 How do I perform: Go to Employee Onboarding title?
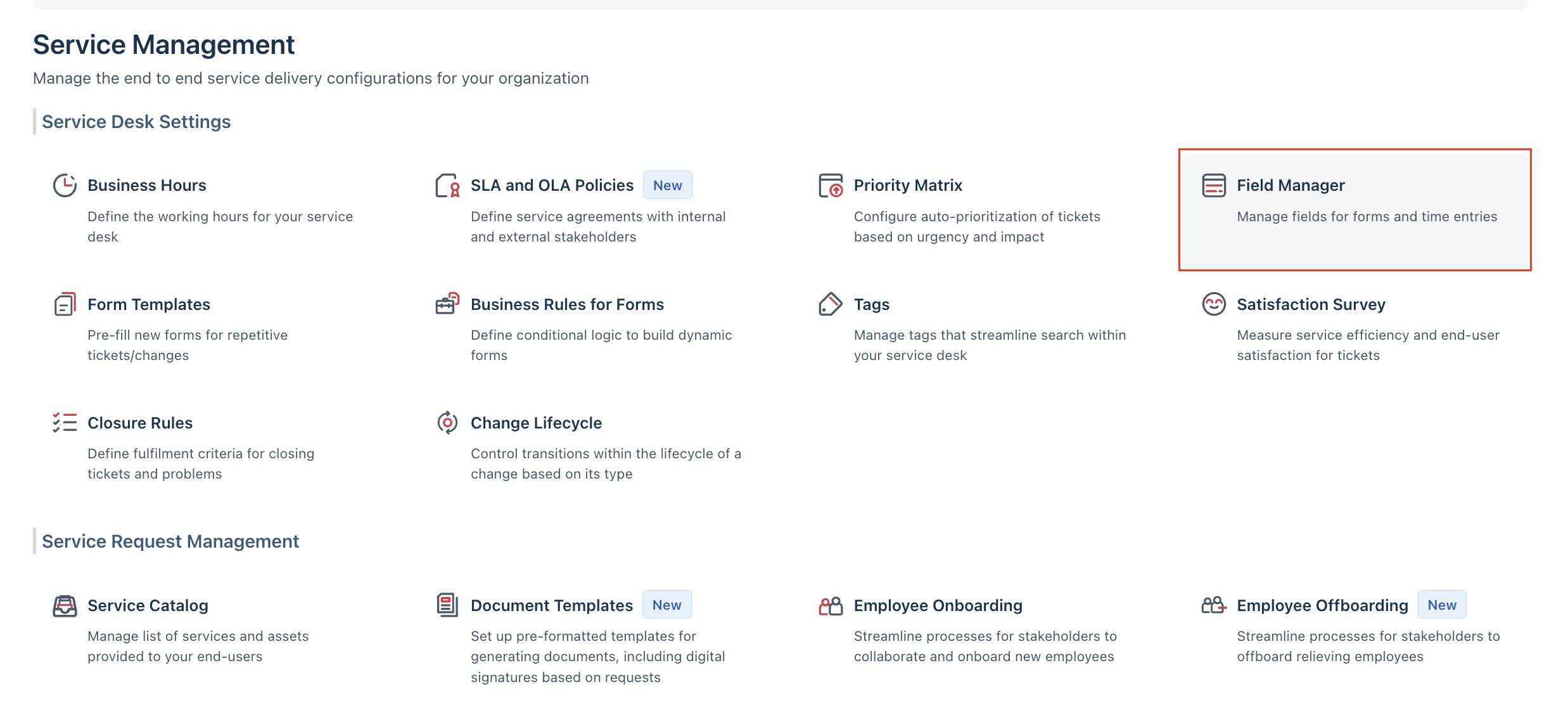(x=938, y=605)
